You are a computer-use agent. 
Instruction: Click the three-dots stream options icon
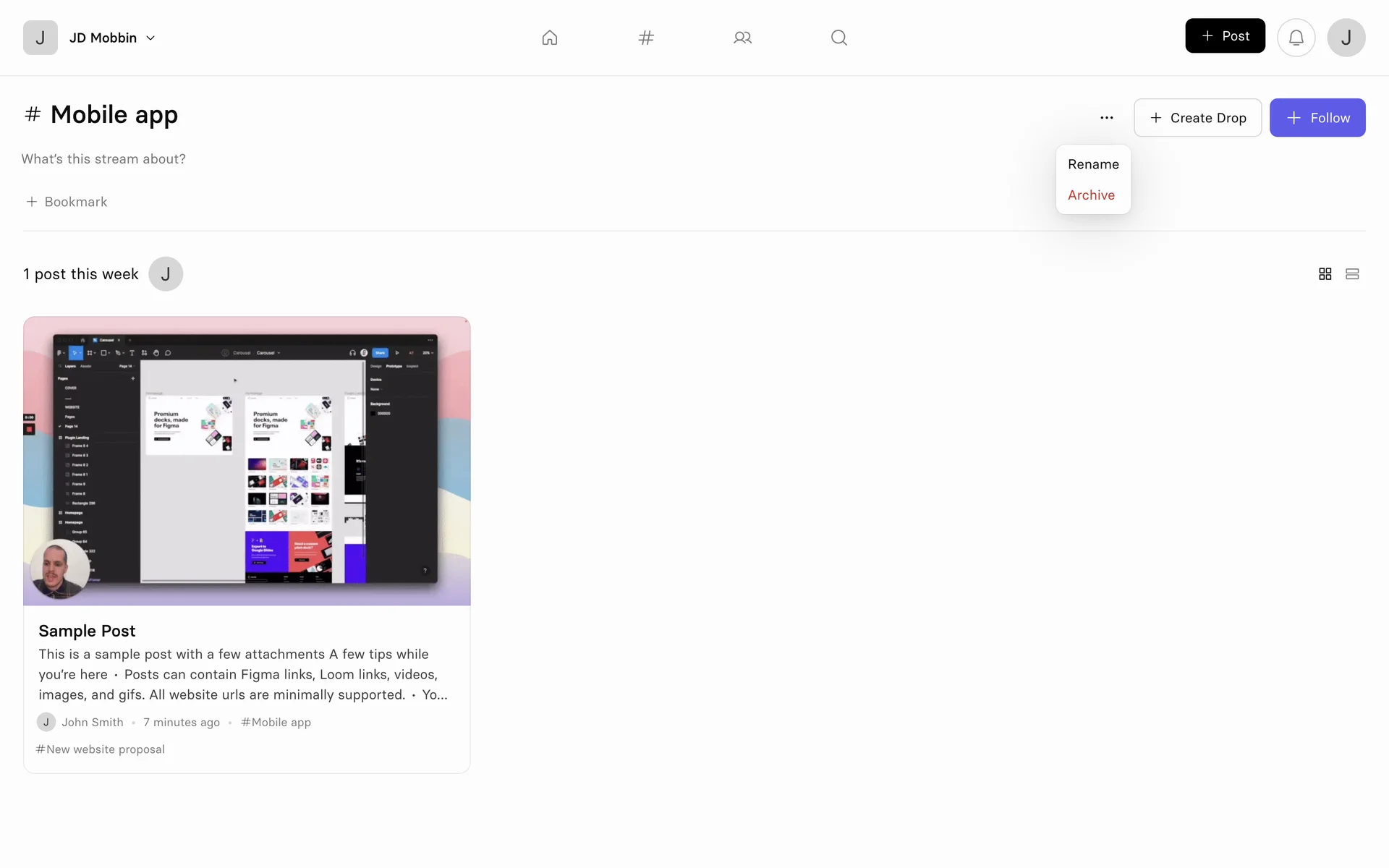[x=1106, y=118]
